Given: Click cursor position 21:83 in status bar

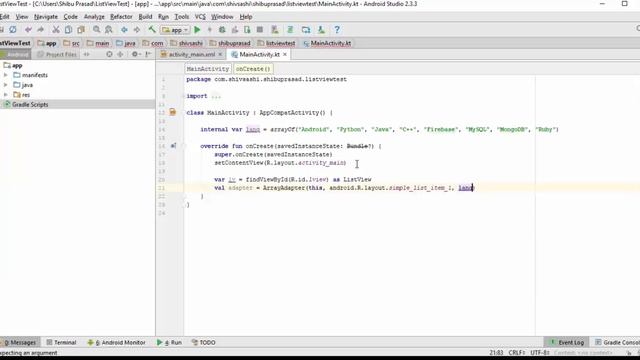Looking at the screenshot, I should tap(496, 353).
